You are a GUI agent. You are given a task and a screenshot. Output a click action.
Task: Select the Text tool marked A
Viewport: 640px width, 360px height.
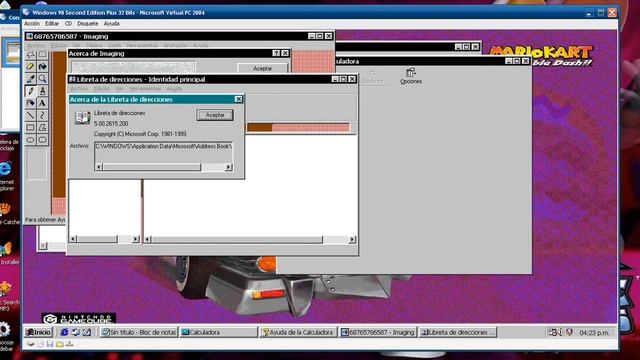tap(42, 103)
